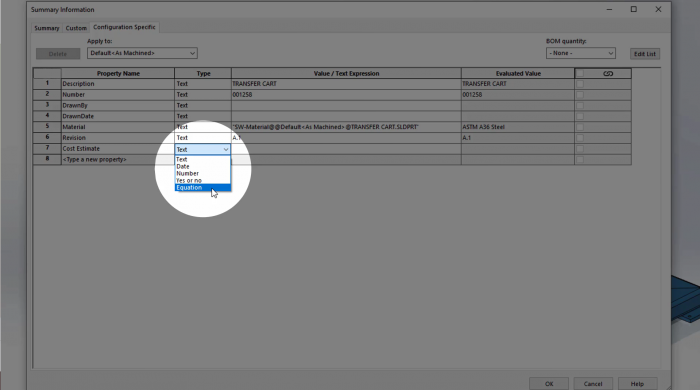This screenshot has height=390, width=700.
Task: Click the chain link column header icon
Action: click(608, 73)
